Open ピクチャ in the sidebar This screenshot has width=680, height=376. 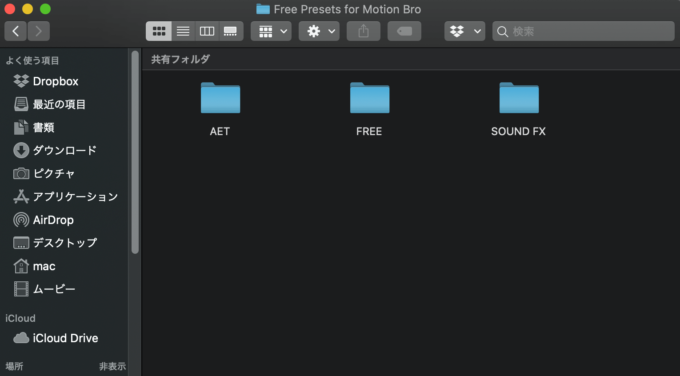(65, 173)
